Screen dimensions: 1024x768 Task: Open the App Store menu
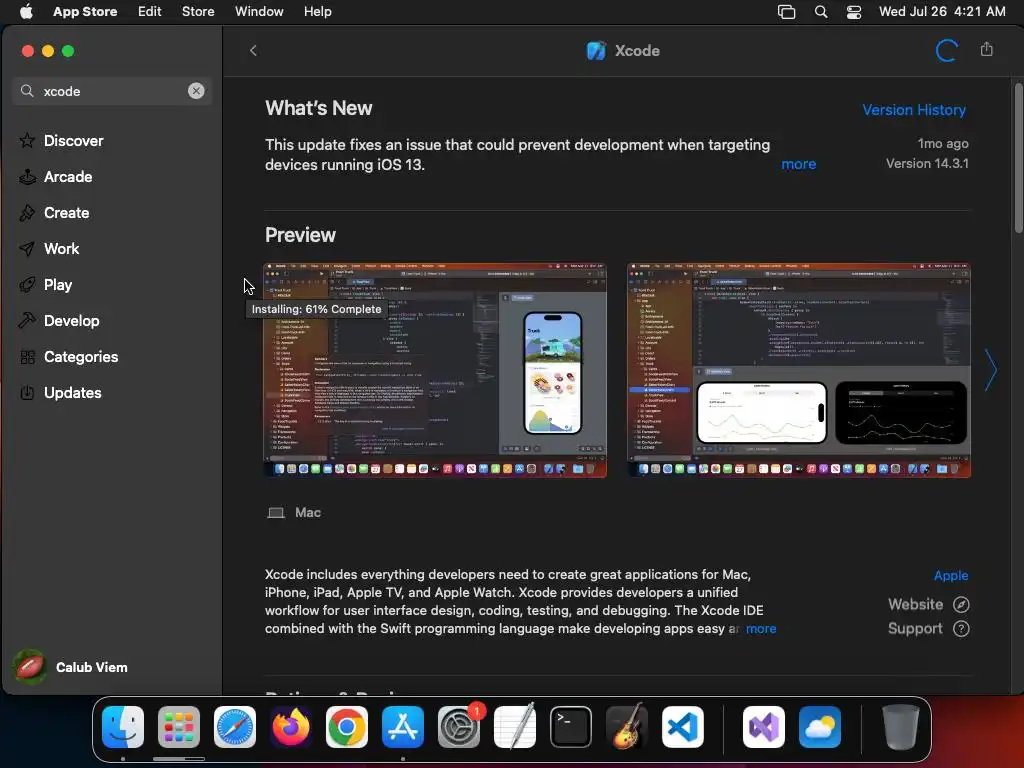[85, 12]
